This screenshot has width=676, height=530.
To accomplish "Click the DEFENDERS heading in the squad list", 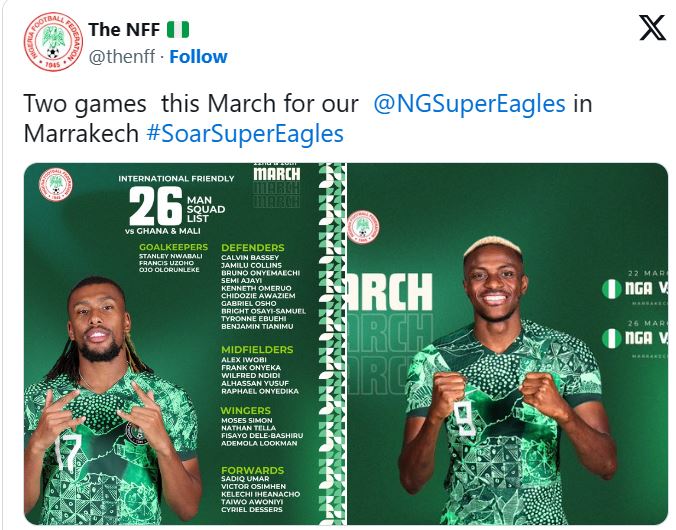I will 252,247.
